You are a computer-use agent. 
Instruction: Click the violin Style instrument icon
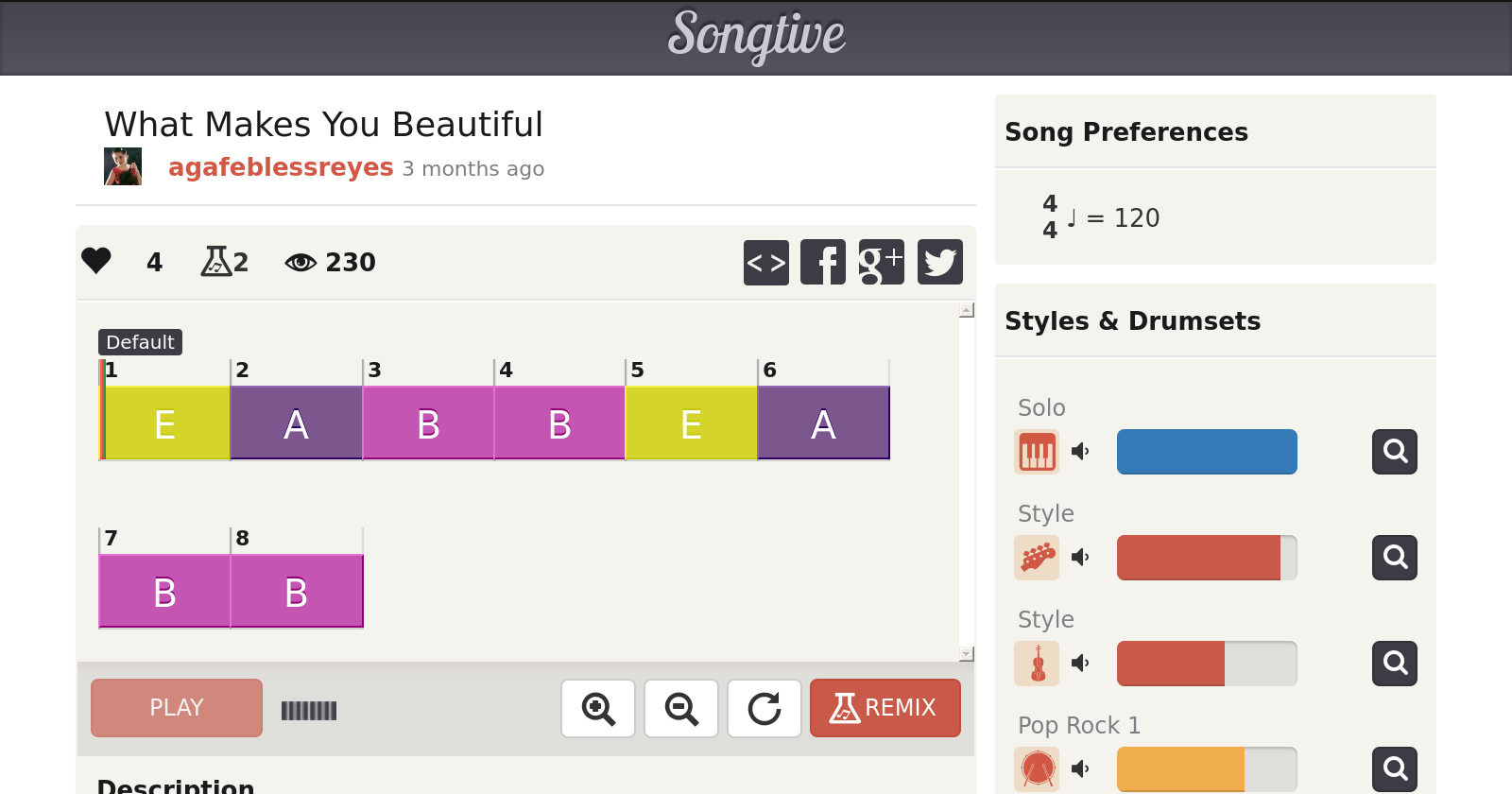(1037, 664)
